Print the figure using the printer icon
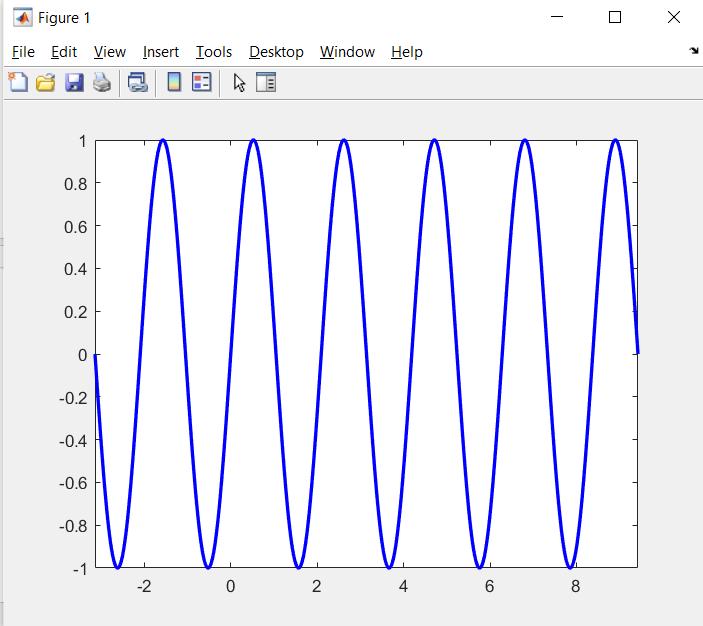The height and width of the screenshot is (626, 703). point(102,83)
